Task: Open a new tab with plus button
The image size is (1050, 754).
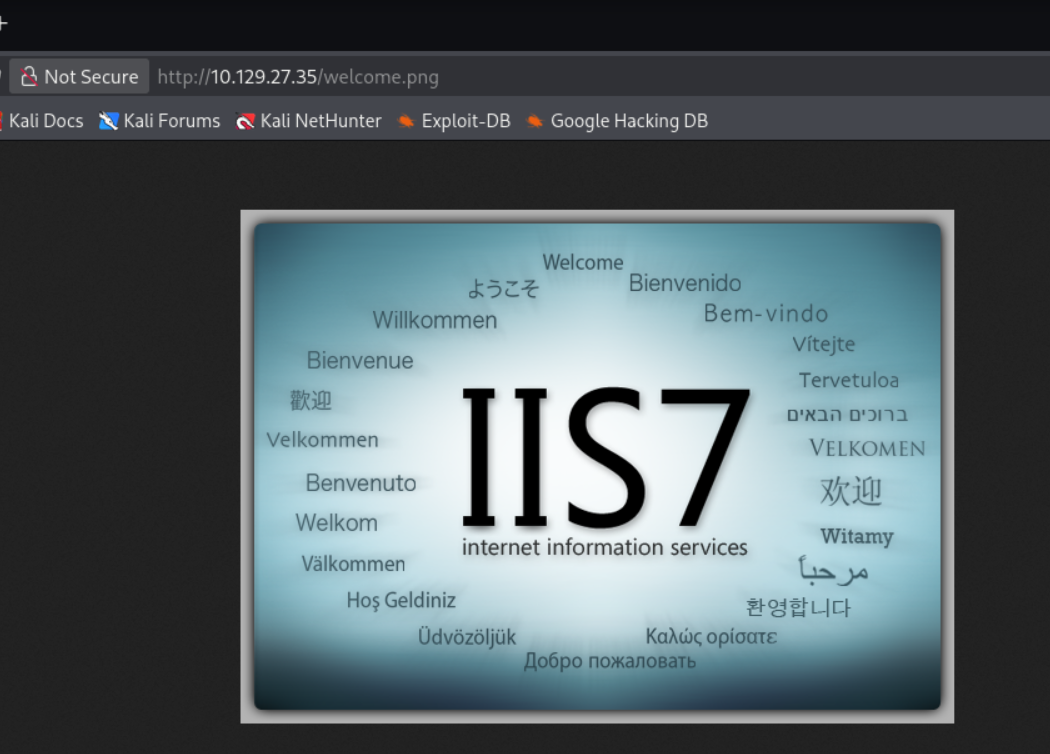Action: point(3,24)
